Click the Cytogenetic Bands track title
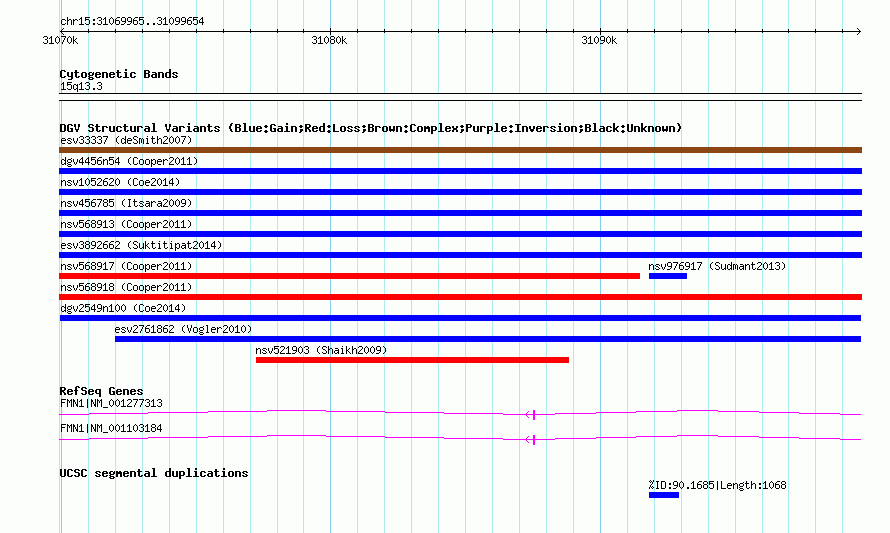The width and height of the screenshot is (890, 533). (x=119, y=74)
